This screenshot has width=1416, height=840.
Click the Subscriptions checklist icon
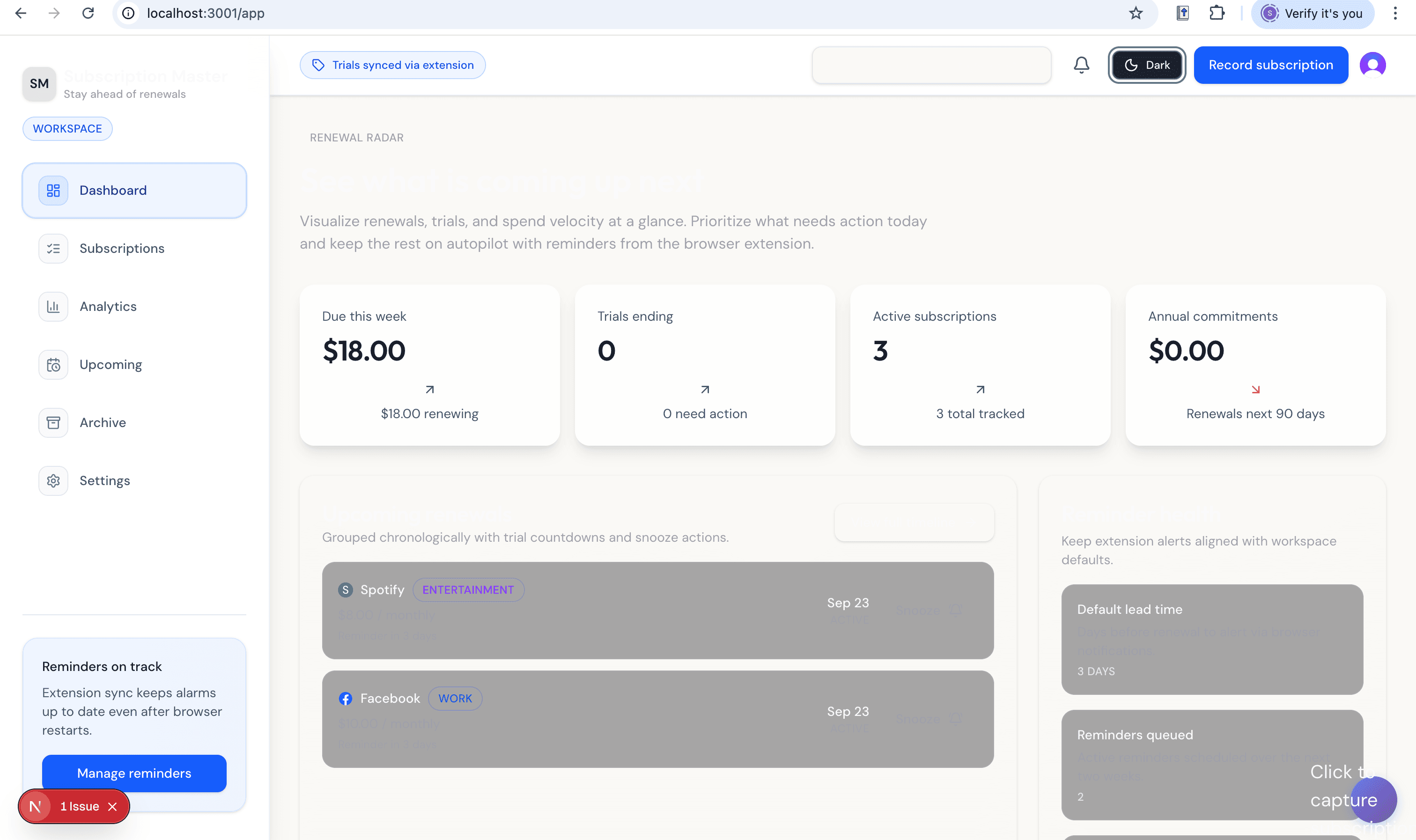[52, 248]
